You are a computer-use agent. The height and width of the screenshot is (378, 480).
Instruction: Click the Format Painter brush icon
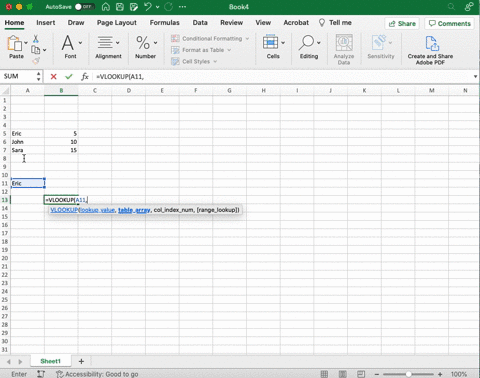36,61
